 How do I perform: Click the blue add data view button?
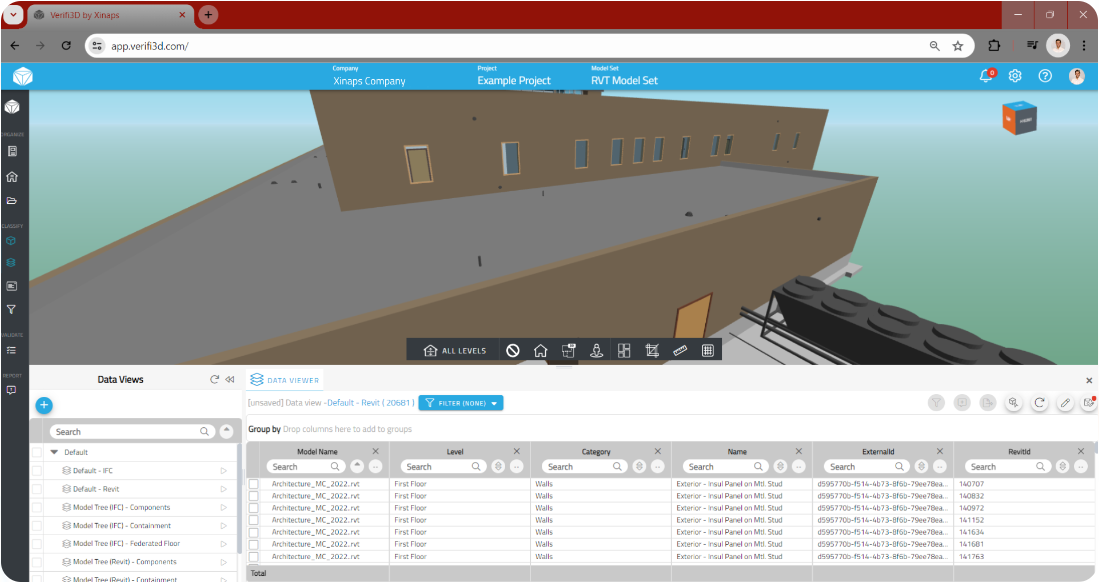[44, 405]
